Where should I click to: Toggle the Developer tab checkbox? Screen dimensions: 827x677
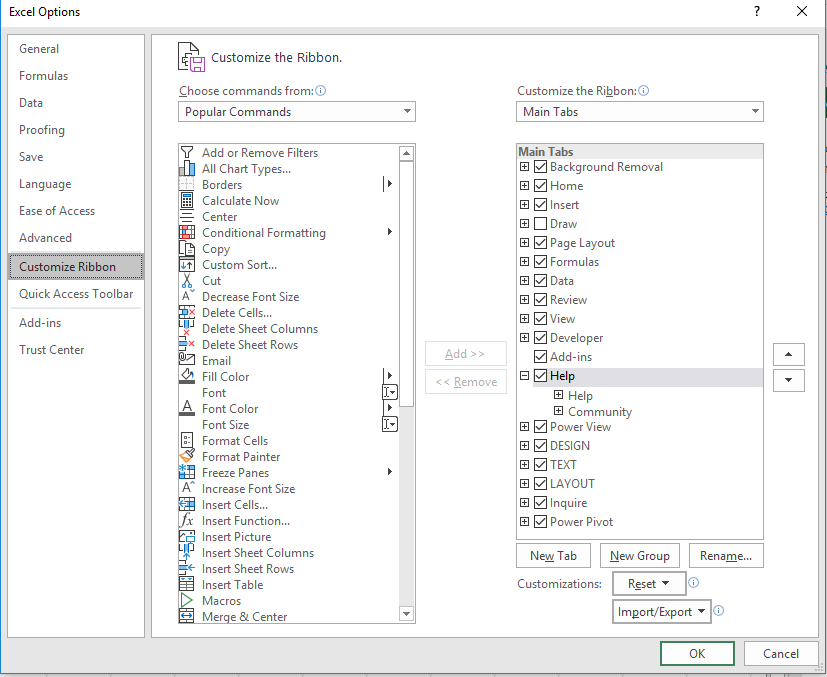coord(540,337)
